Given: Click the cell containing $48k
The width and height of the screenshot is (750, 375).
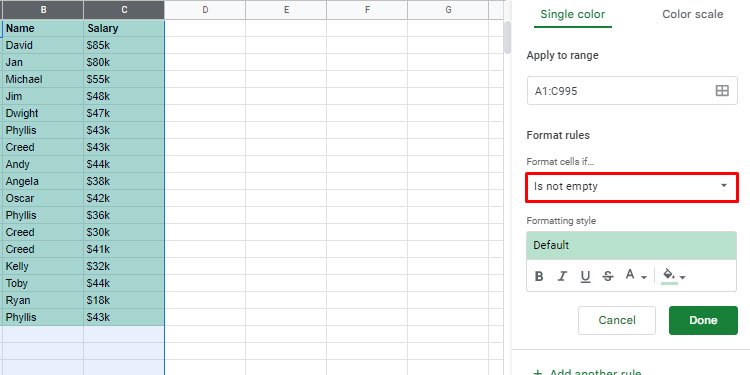Looking at the screenshot, I should pos(124,96).
